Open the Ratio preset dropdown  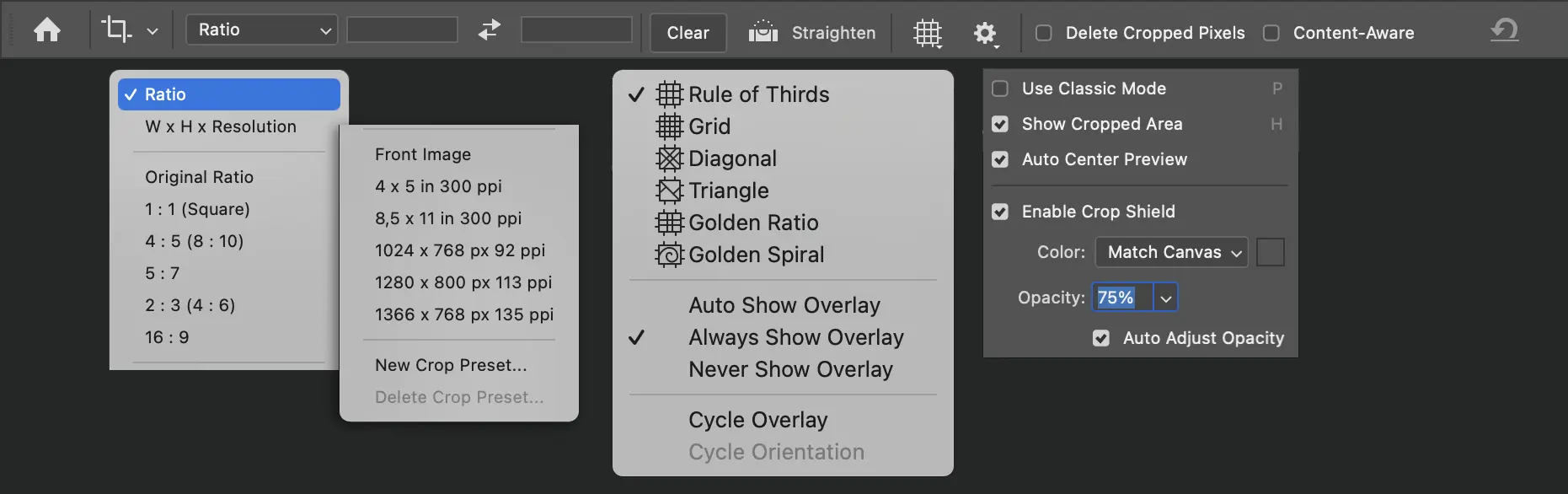pos(261,30)
